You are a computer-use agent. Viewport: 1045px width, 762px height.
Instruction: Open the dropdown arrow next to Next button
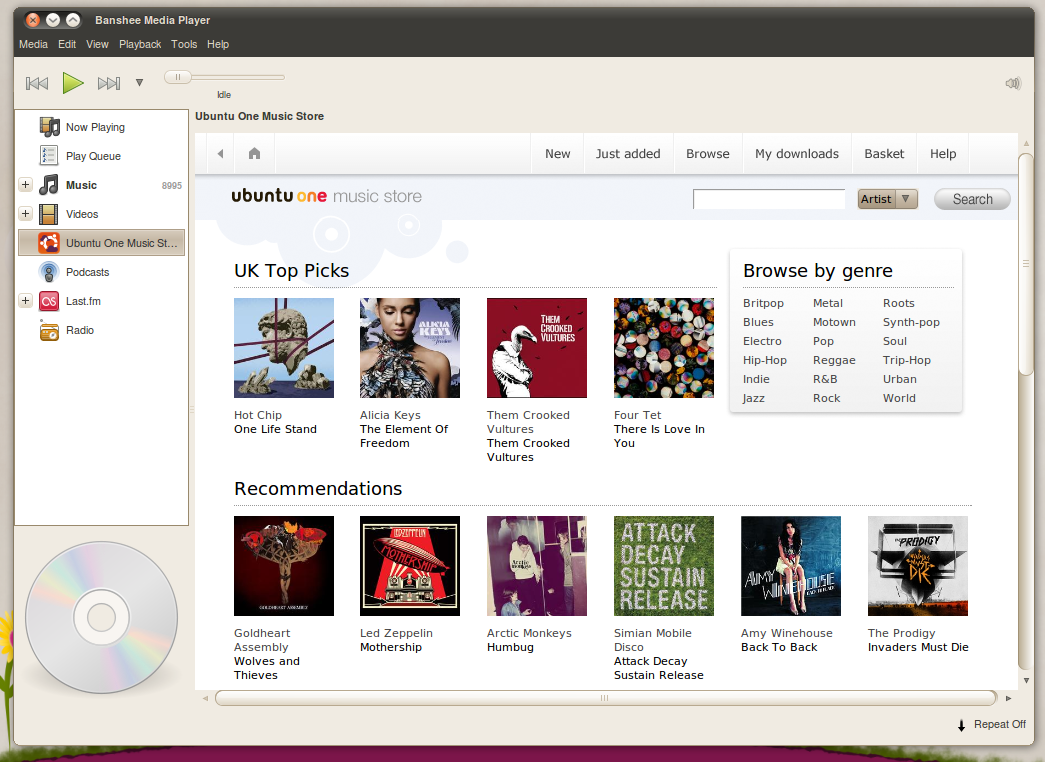139,83
